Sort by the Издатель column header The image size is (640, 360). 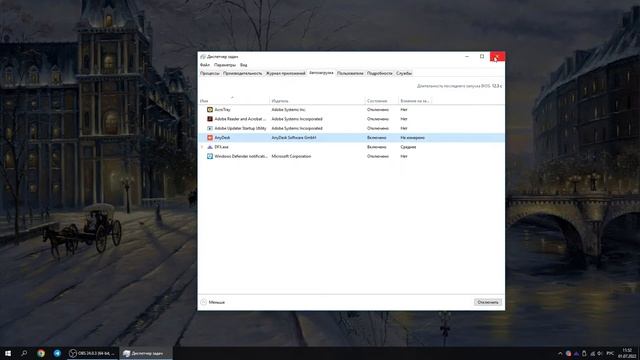pyautogui.click(x=317, y=100)
